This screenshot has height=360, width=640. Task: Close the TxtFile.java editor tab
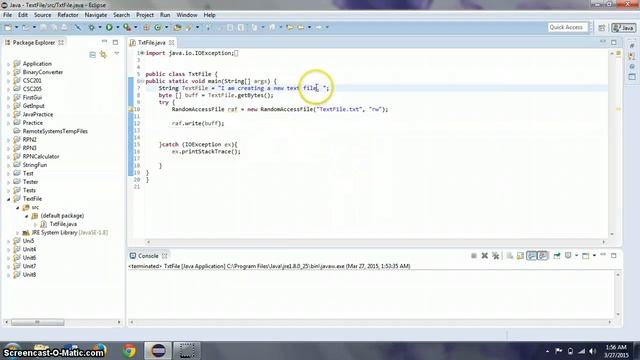[x=171, y=42]
